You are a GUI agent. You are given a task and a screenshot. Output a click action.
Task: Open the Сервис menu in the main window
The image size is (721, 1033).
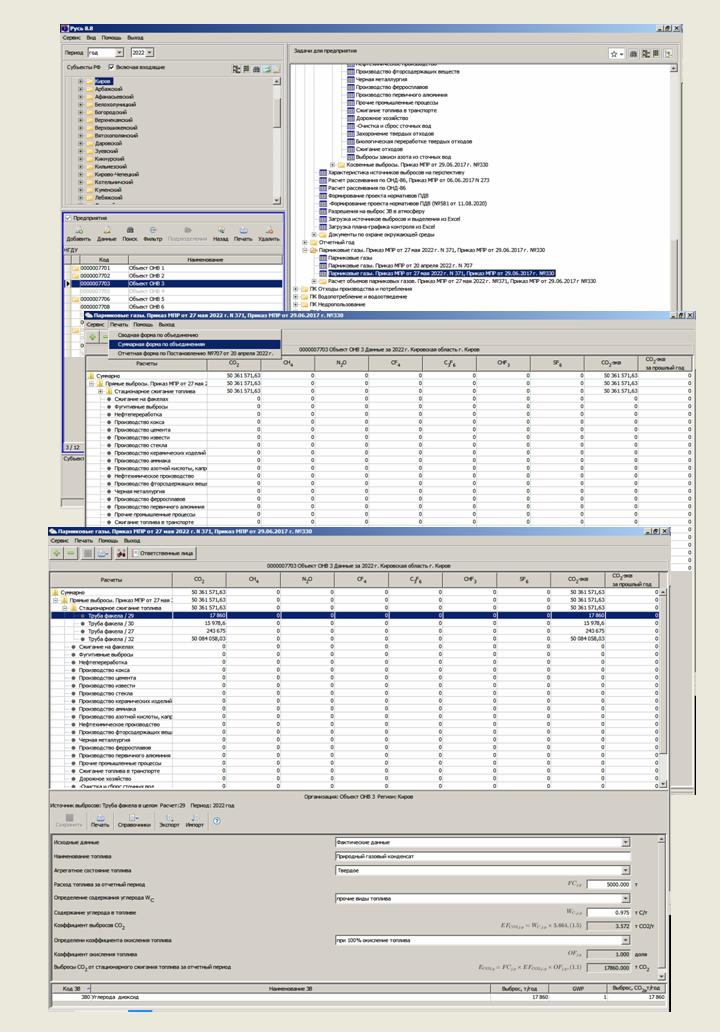click(71, 37)
